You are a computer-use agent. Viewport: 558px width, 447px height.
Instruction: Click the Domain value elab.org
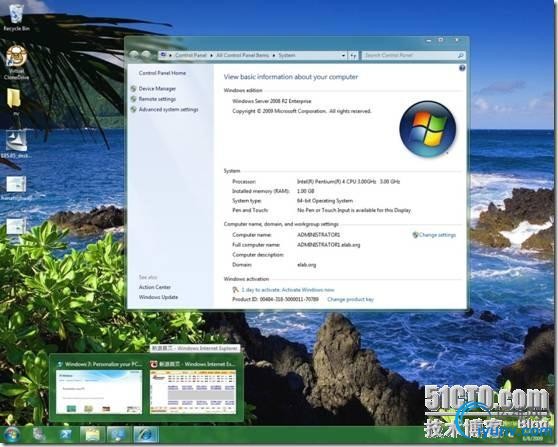(306, 265)
